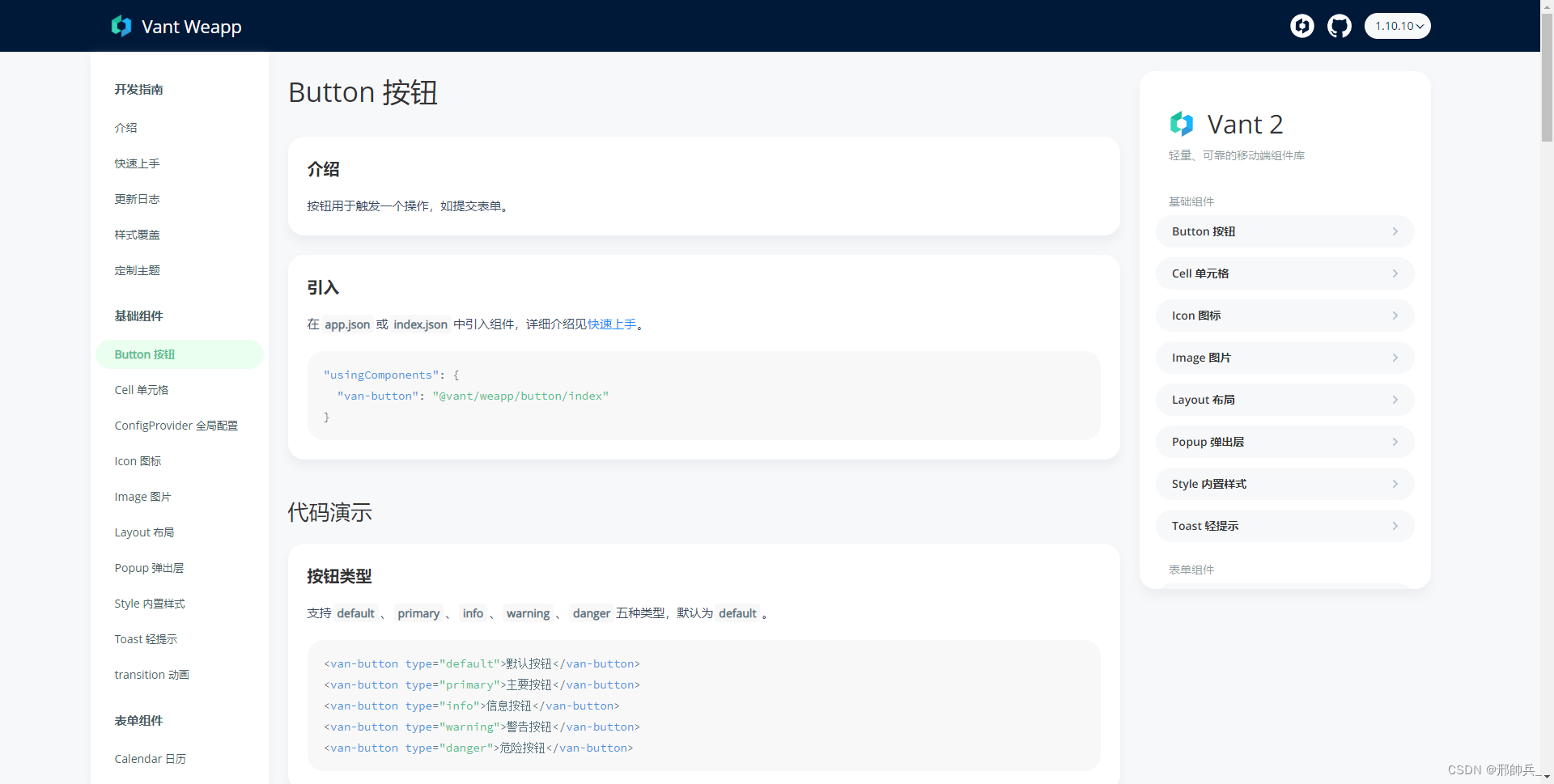Open 更新日志 in the sidebar

[x=138, y=199]
